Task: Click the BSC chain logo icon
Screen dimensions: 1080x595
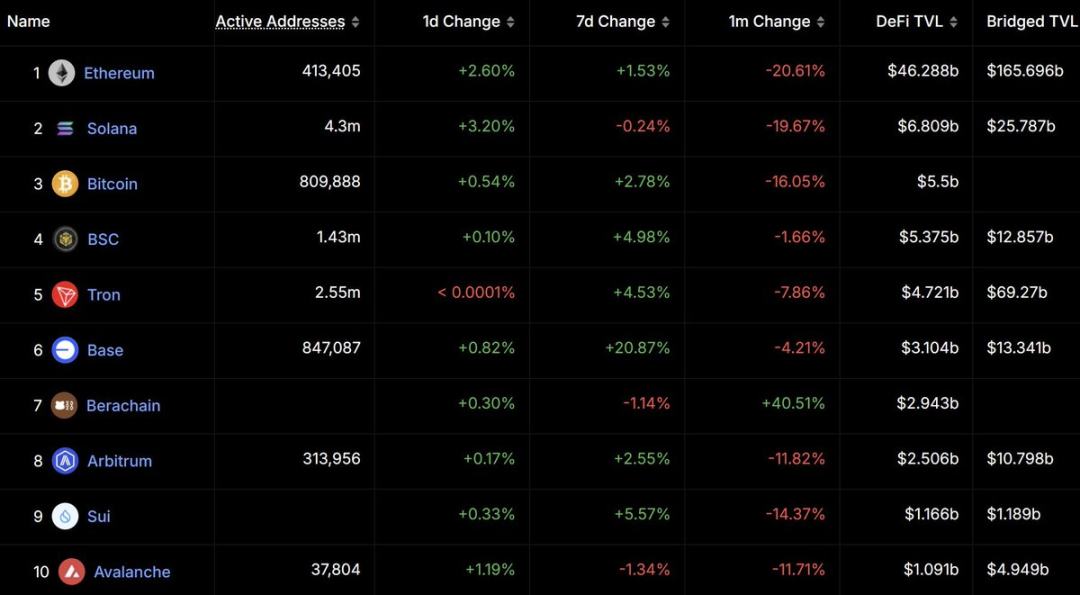Action: 66,239
